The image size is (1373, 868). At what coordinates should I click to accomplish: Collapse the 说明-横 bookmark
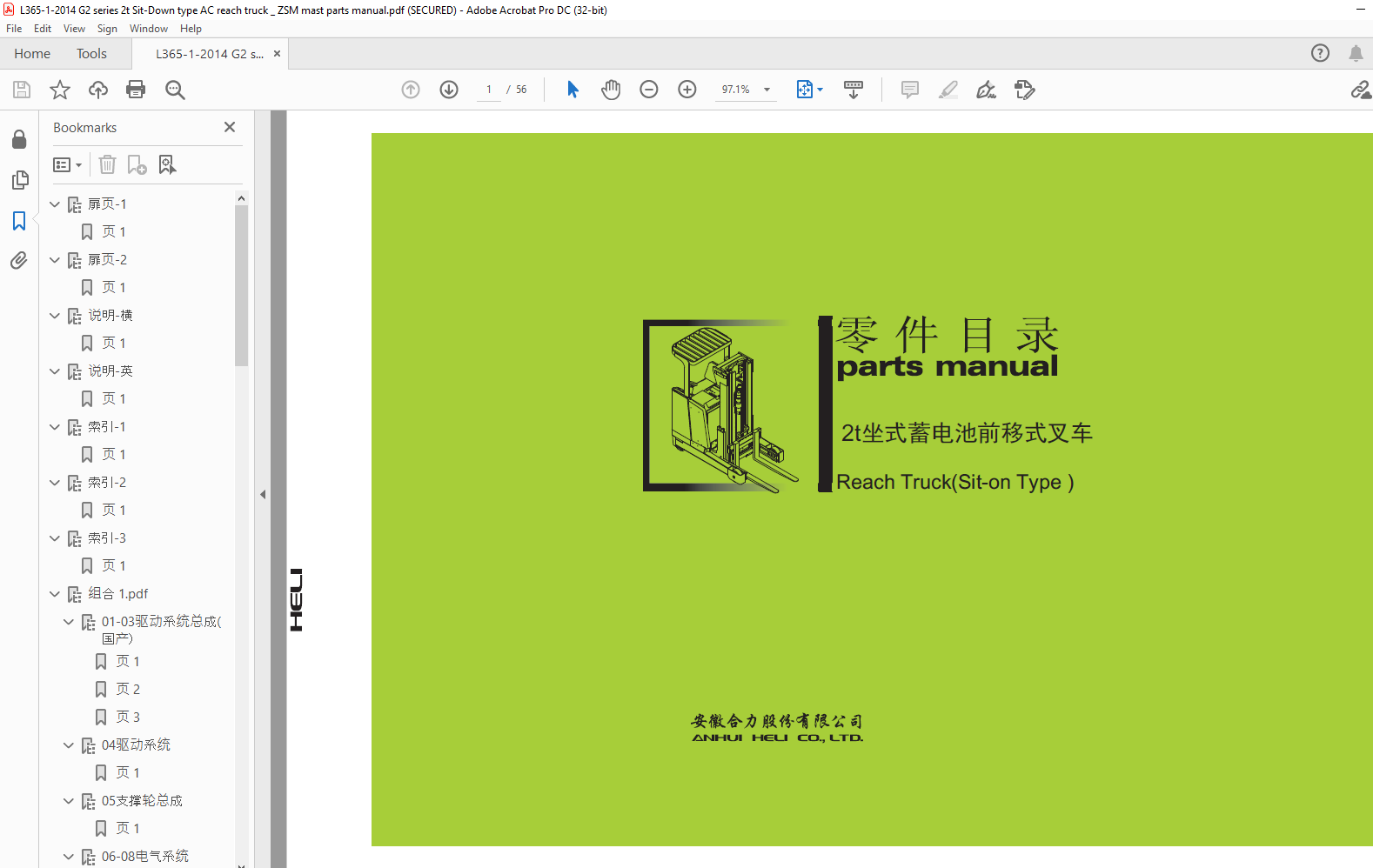click(x=55, y=316)
